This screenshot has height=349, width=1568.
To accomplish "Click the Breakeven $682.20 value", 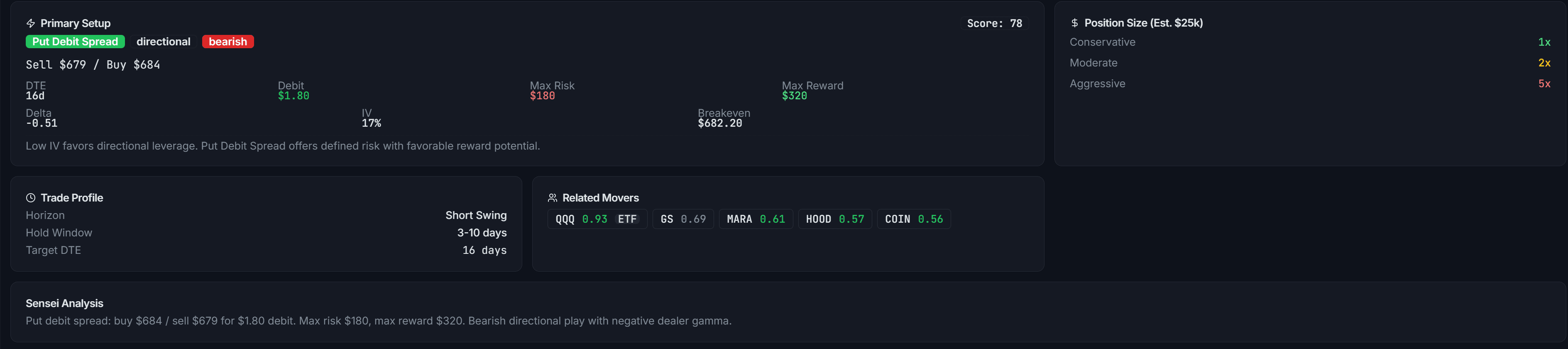I will pyautogui.click(x=720, y=123).
